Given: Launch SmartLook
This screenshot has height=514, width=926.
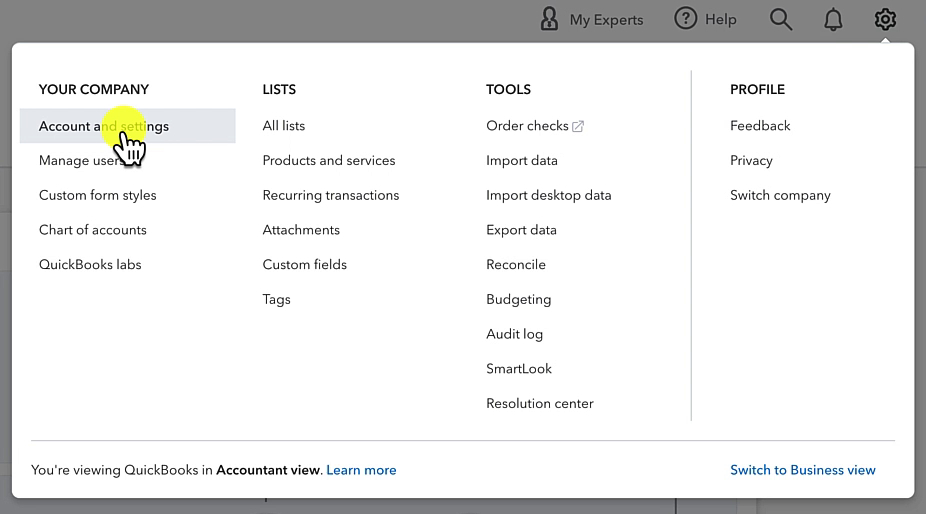Looking at the screenshot, I should click(519, 369).
